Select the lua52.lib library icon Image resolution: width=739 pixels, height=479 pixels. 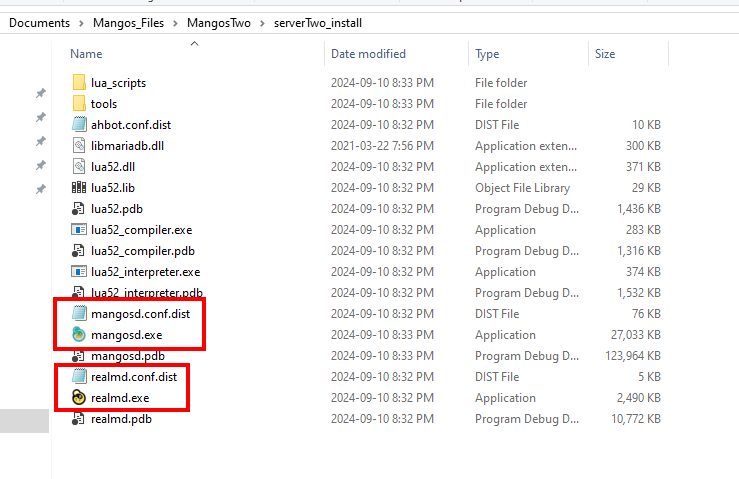click(79, 188)
